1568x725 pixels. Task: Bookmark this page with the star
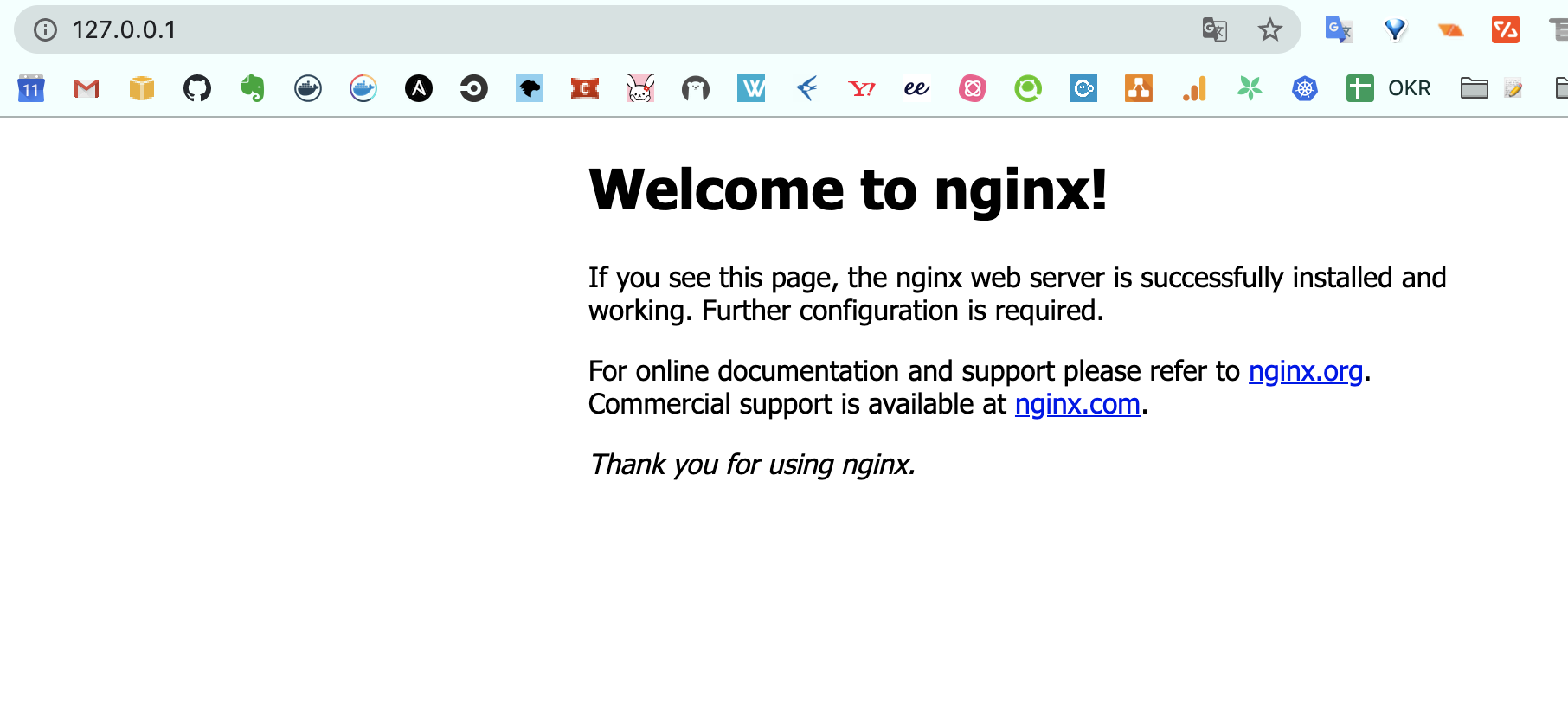(x=1270, y=30)
